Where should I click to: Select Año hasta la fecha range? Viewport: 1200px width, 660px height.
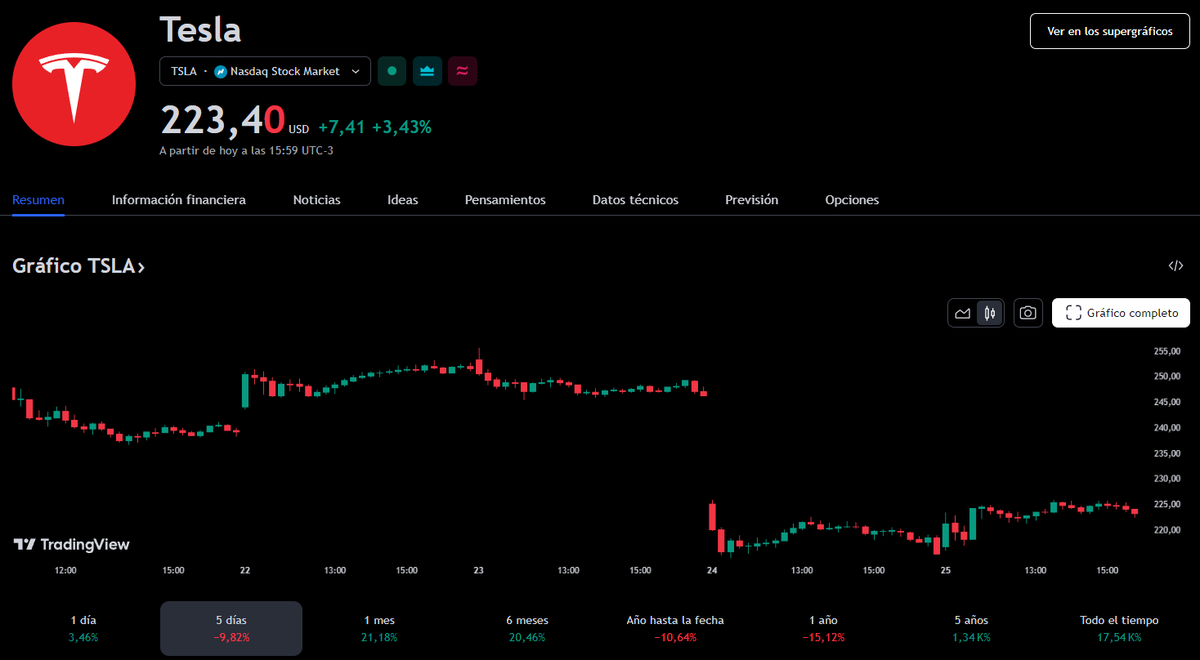pyautogui.click(x=675, y=628)
